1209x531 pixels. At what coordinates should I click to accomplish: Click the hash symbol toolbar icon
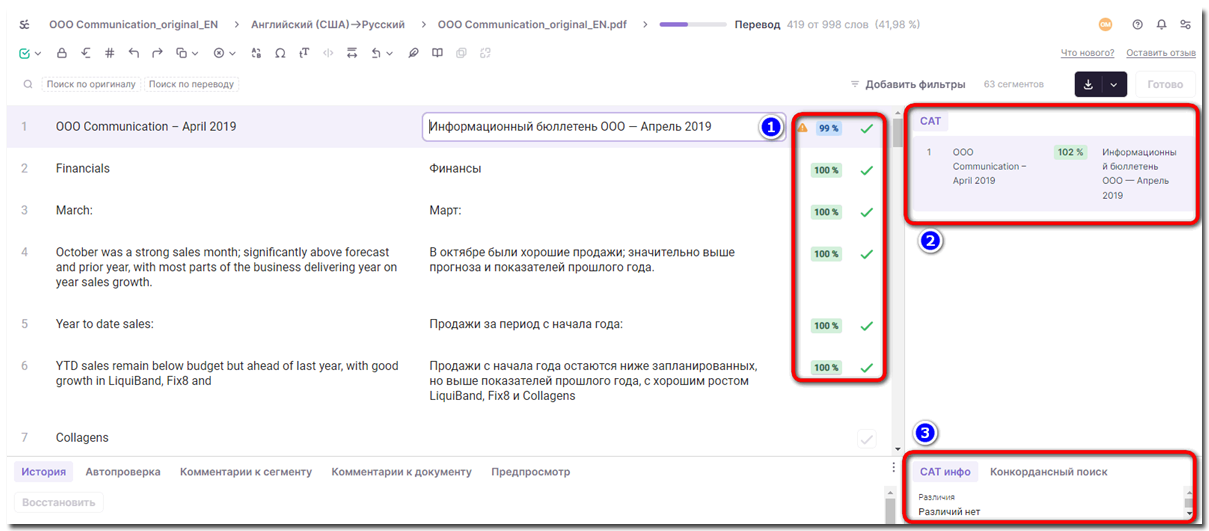[x=110, y=53]
